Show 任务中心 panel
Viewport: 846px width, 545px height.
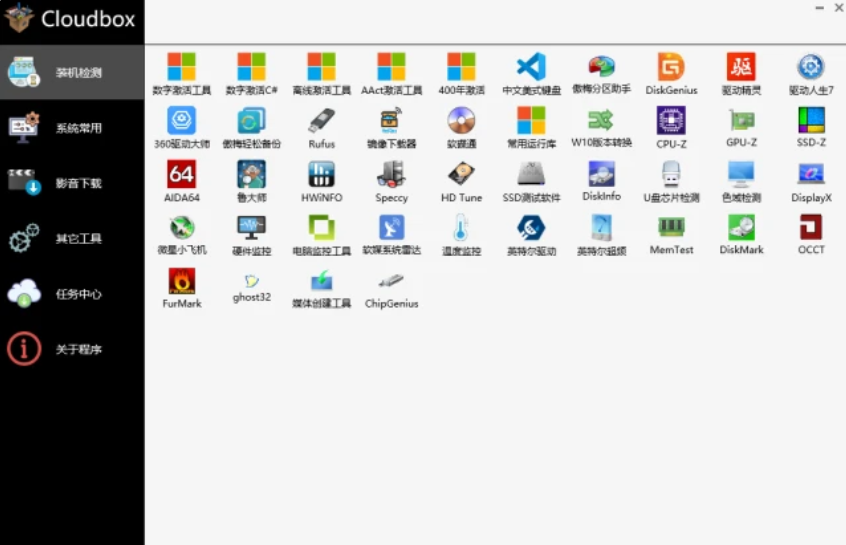[x=72, y=294]
